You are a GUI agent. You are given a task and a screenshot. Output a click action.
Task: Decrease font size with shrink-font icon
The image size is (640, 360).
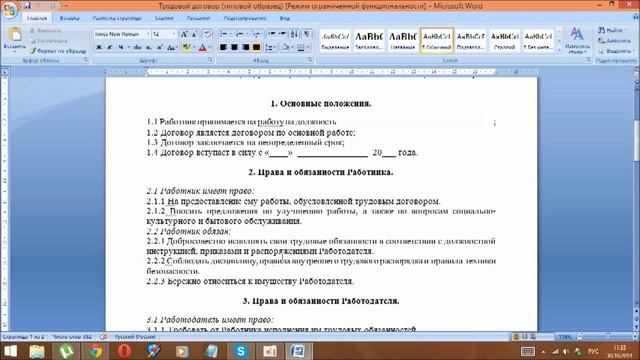tap(195, 34)
